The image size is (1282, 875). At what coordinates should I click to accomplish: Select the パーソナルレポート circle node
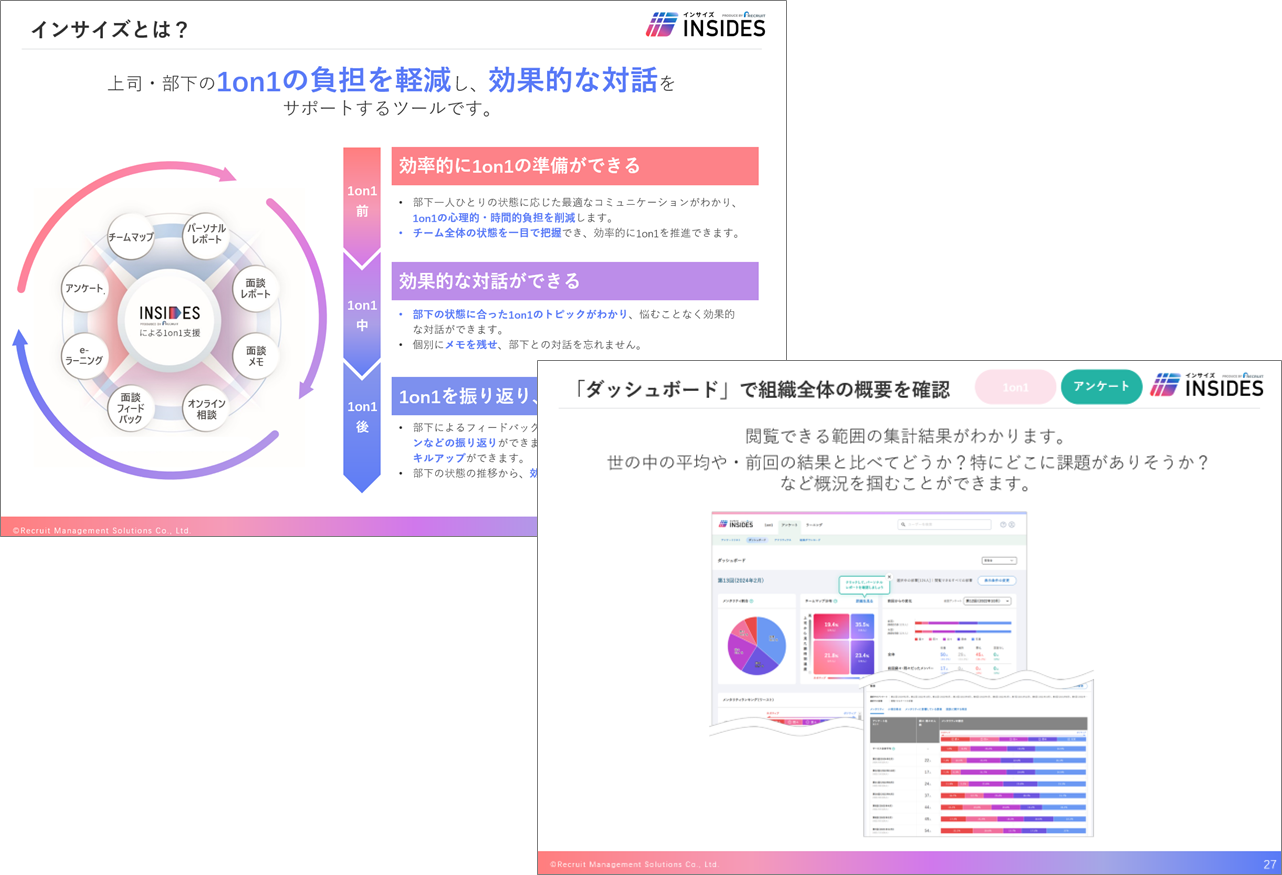pyautogui.click(x=206, y=238)
